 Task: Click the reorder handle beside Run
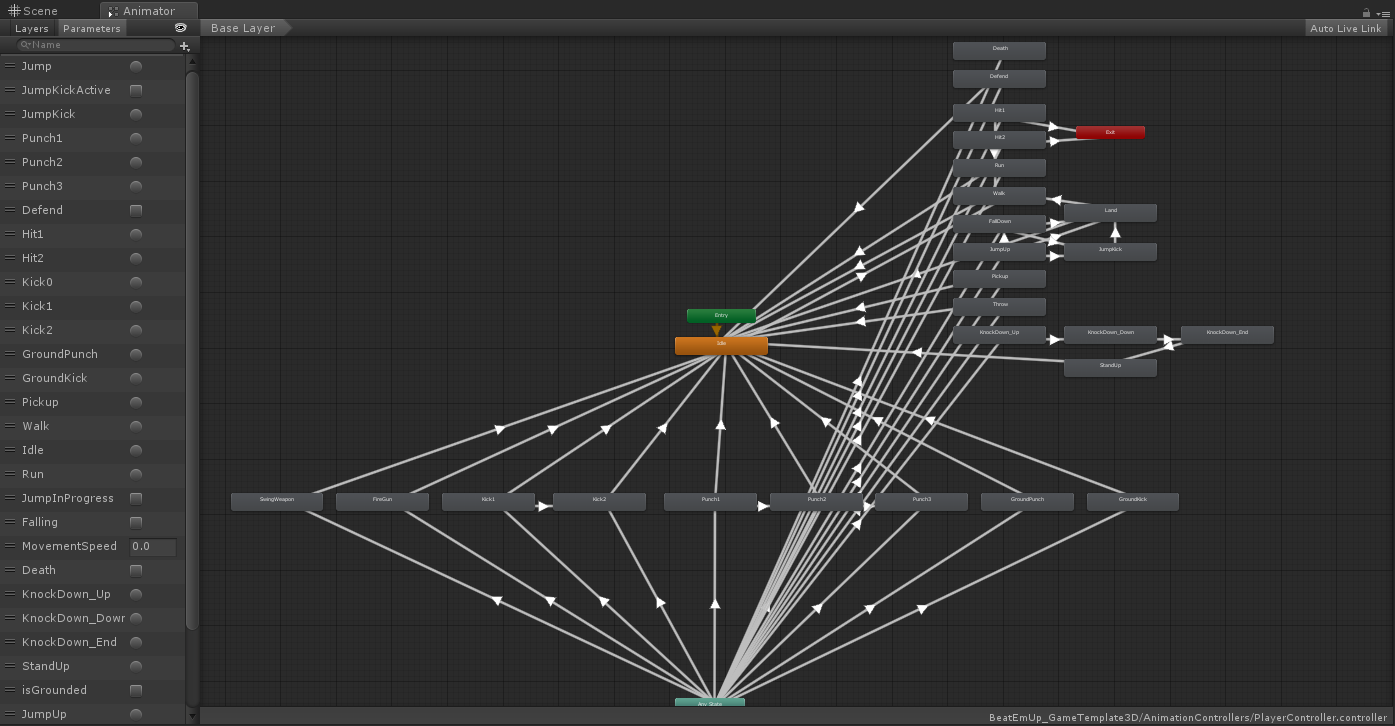coord(10,474)
